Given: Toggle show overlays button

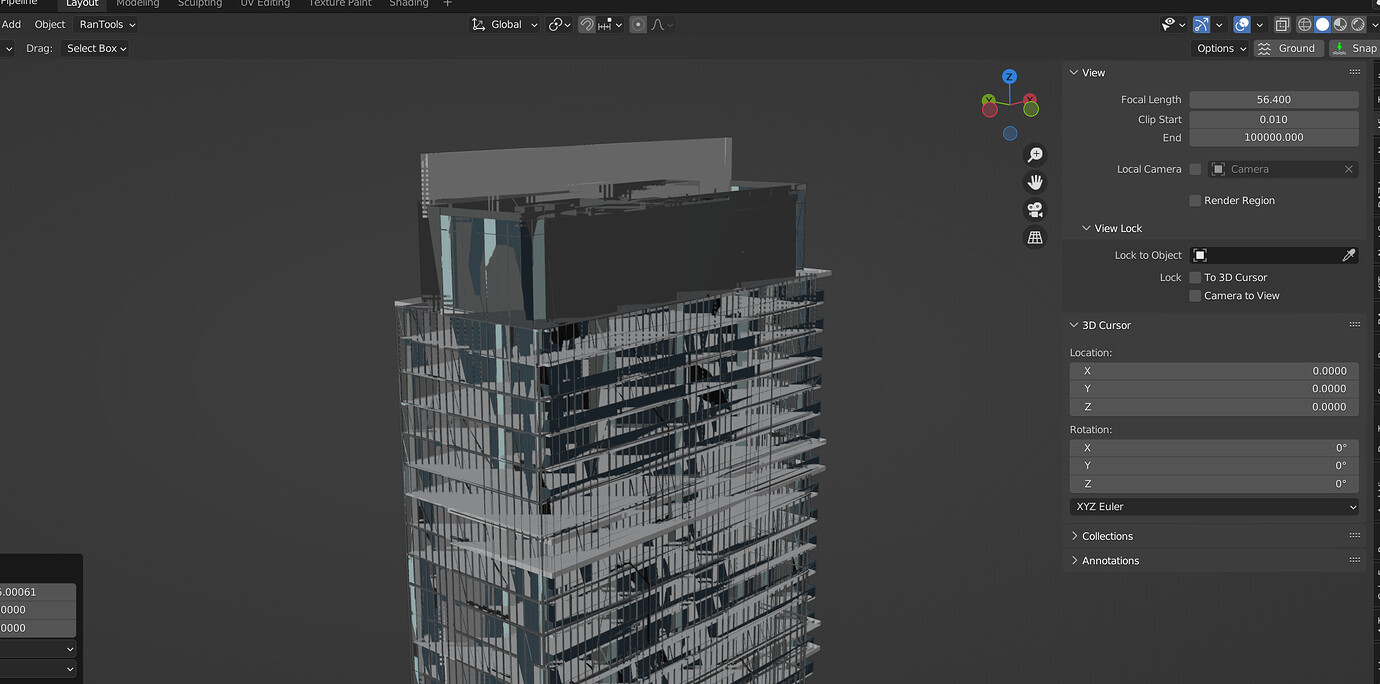Looking at the screenshot, I should tap(1241, 24).
